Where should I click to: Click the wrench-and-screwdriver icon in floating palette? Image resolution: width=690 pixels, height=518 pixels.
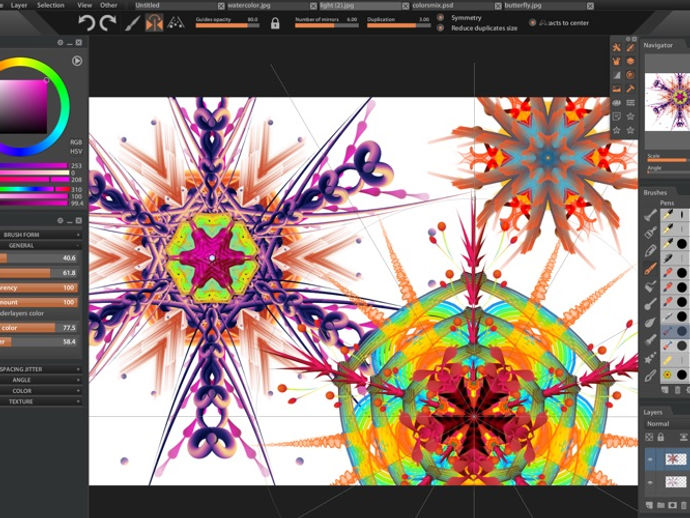(616, 48)
